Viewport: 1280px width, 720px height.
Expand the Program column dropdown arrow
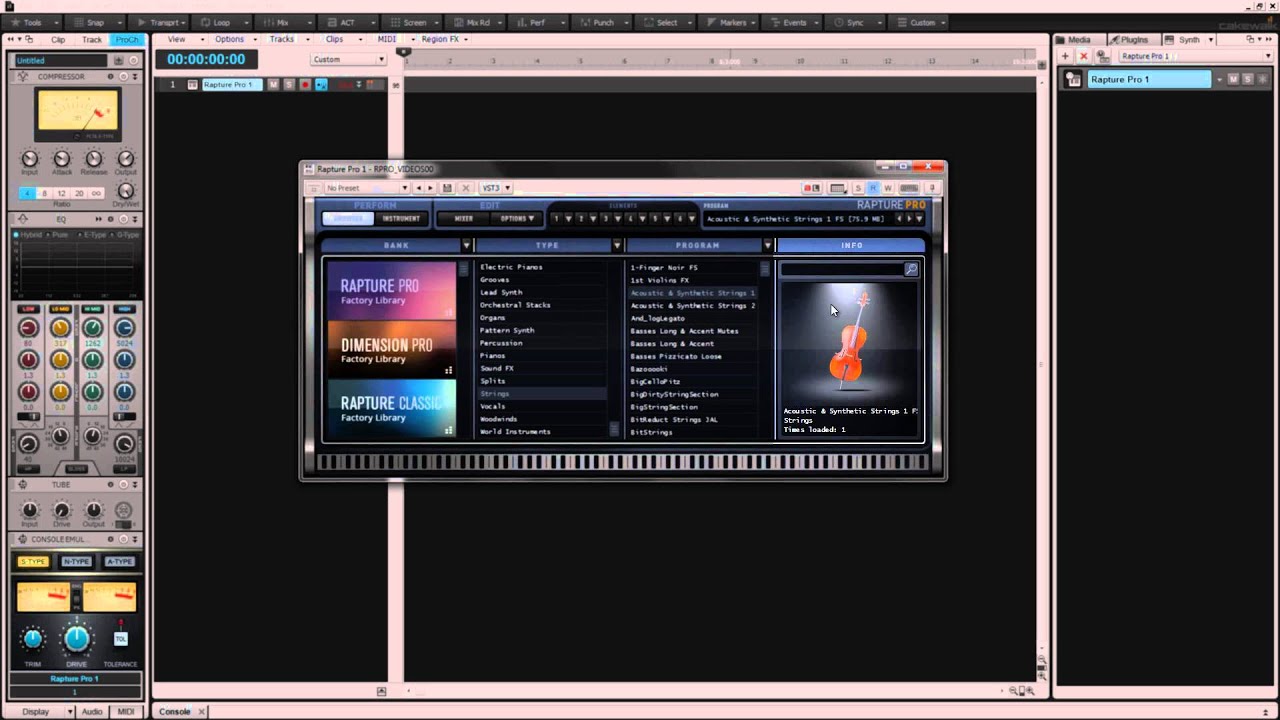tap(768, 245)
